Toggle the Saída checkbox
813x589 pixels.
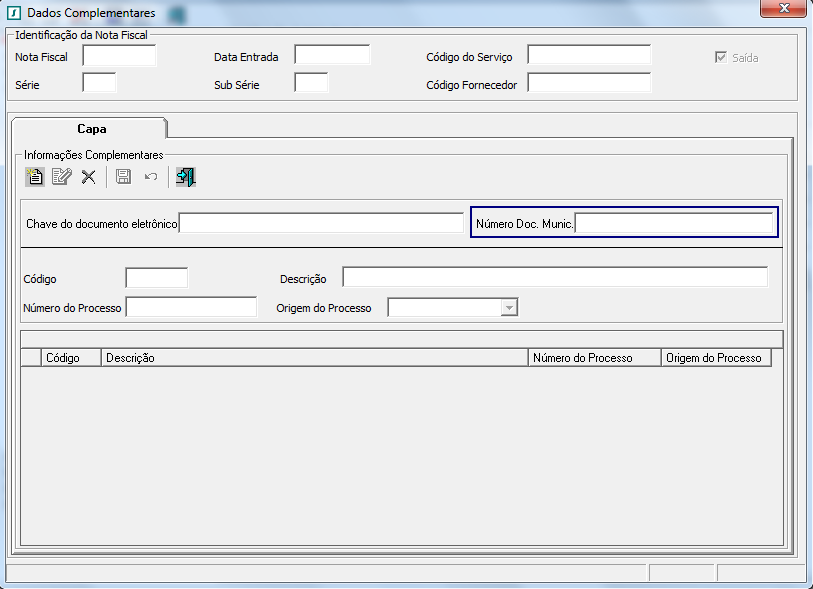click(720, 58)
